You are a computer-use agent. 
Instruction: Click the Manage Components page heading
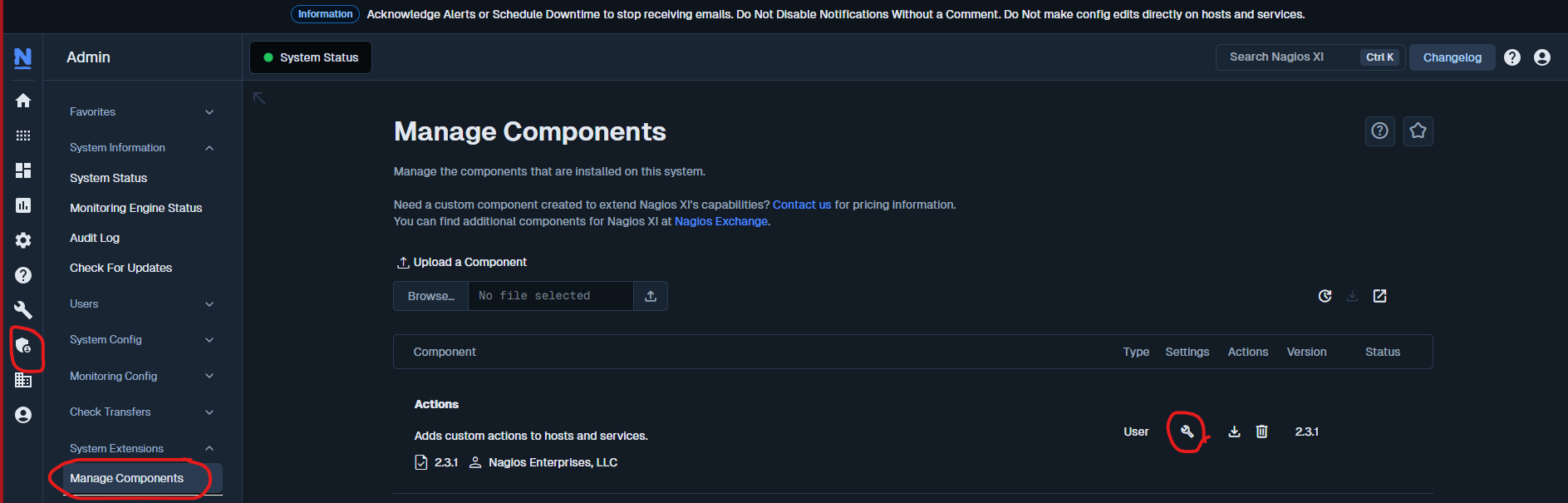click(x=530, y=131)
